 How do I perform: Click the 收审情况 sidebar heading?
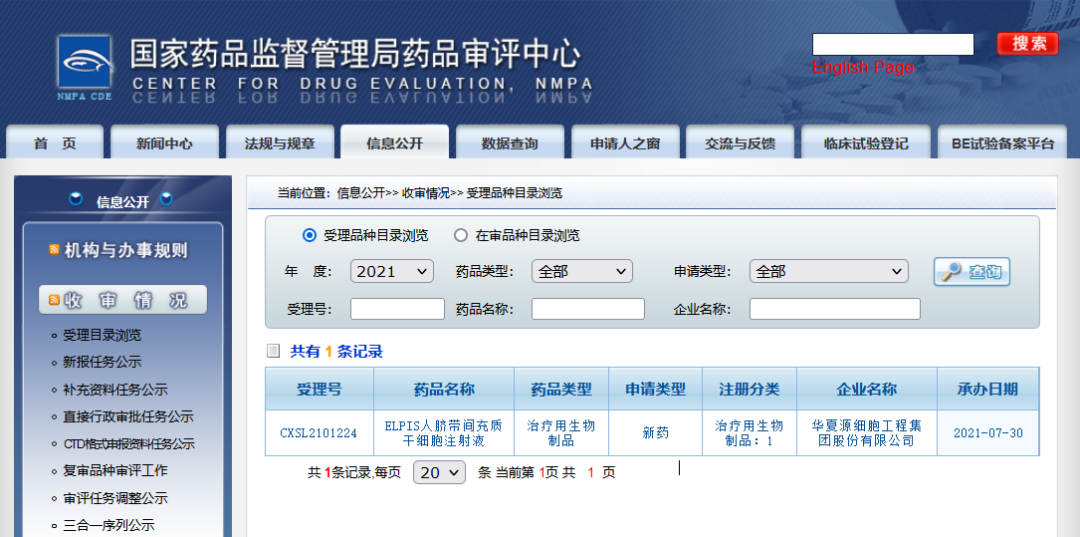(x=123, y=299)
